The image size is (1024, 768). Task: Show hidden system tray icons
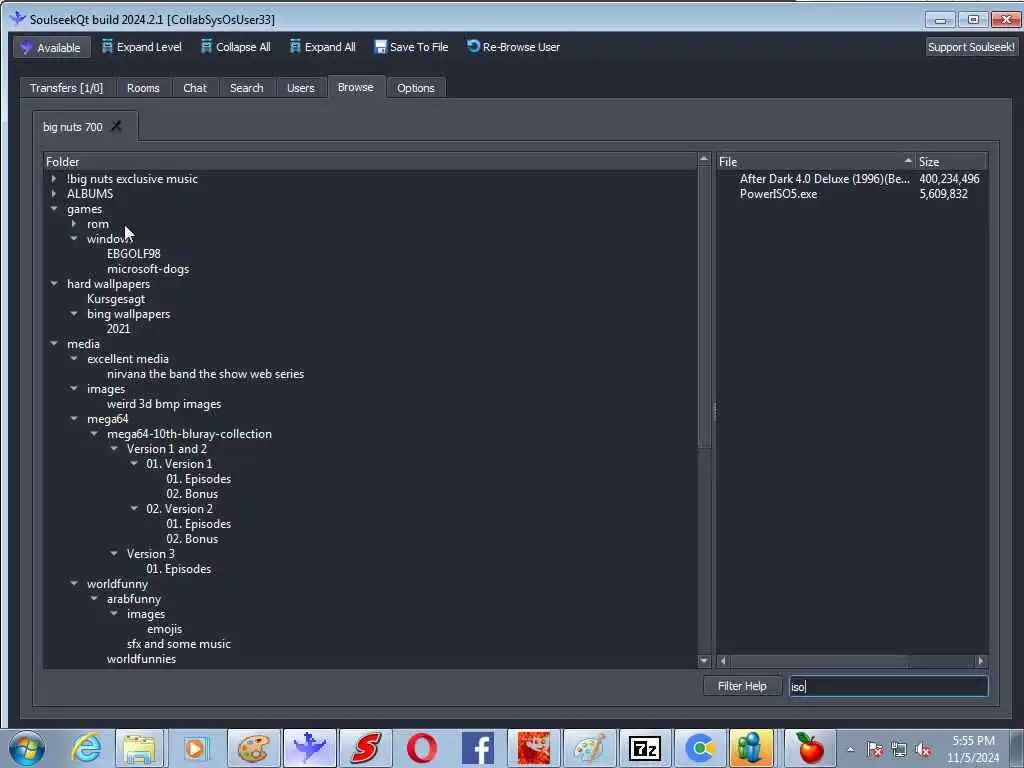[x=850, y=750]
